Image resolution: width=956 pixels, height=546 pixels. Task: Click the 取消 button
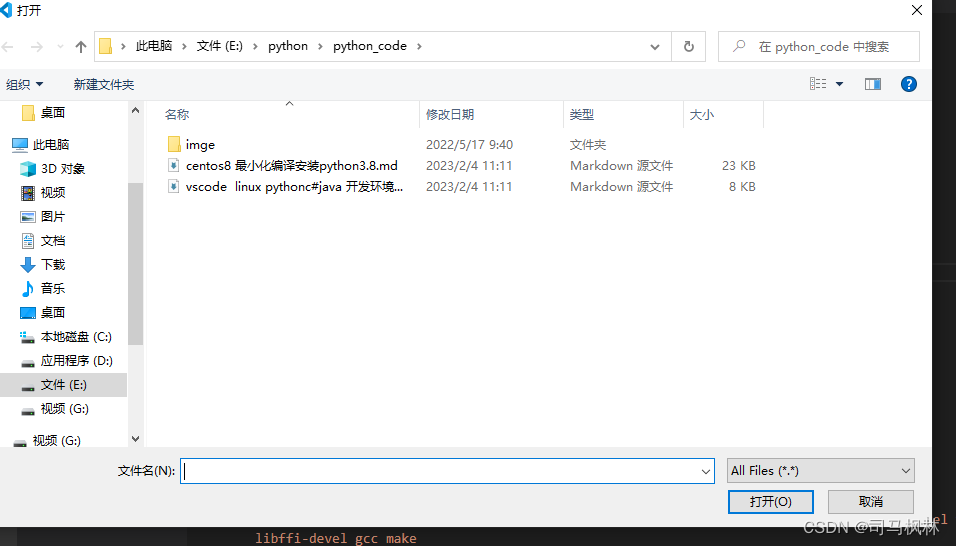(x=871, y=502)
